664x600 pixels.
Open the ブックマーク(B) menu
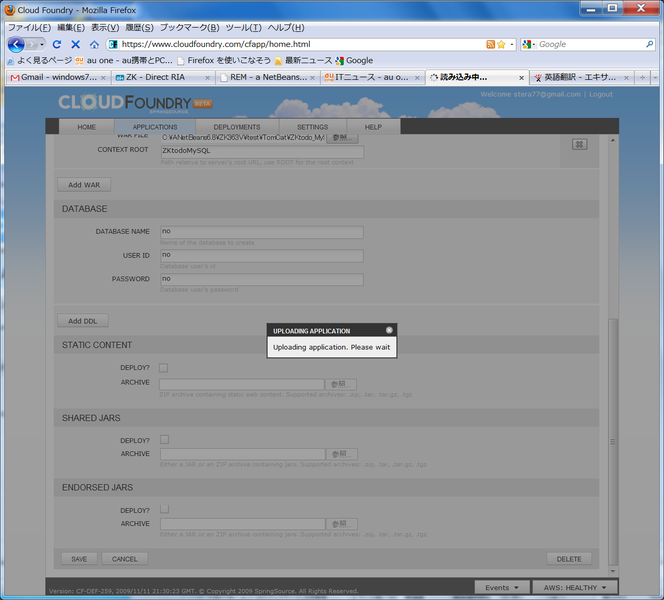(189, 28)
